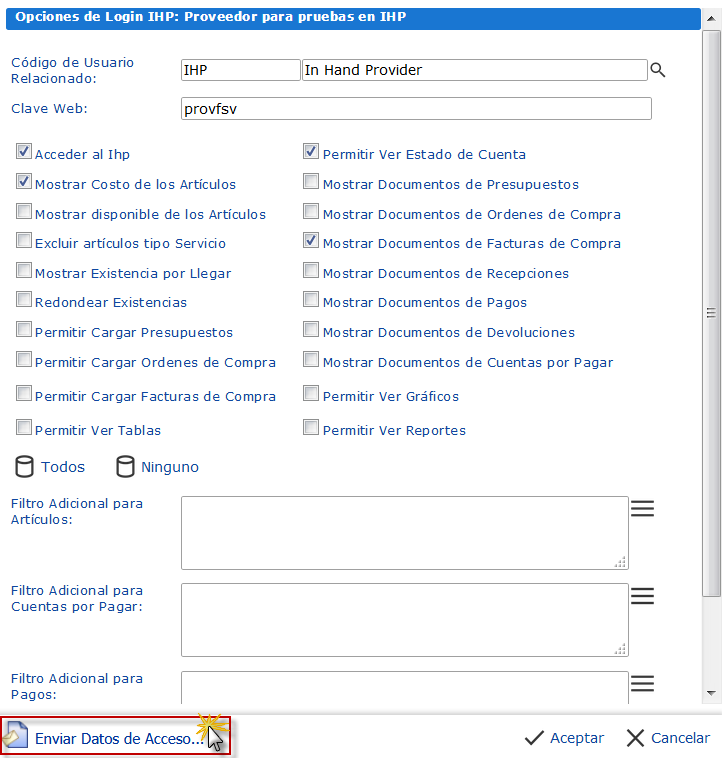Check Permitir Ver Gráficos
Viewport: 722px width, 758px height.
[x=311, y=393]
